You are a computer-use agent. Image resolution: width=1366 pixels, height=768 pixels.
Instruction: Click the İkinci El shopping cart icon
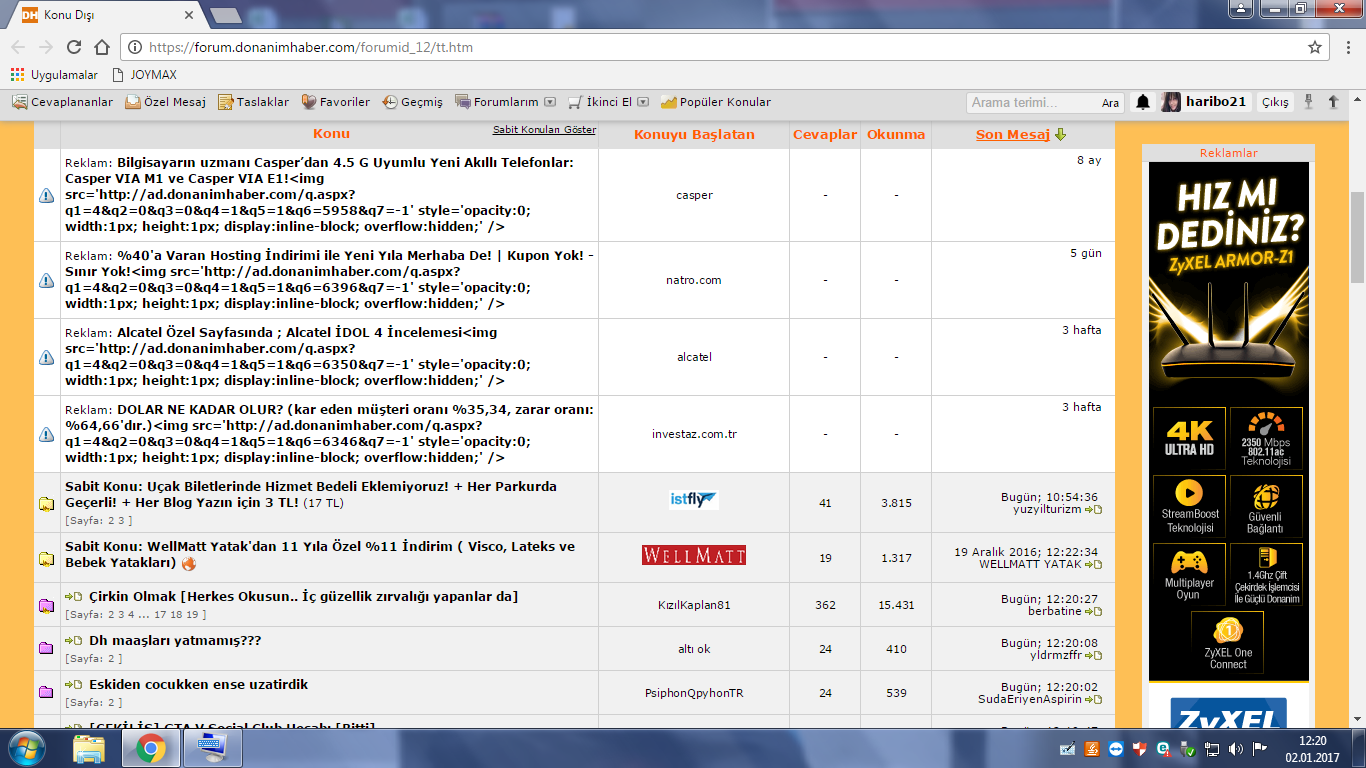[x=575, y=102]
